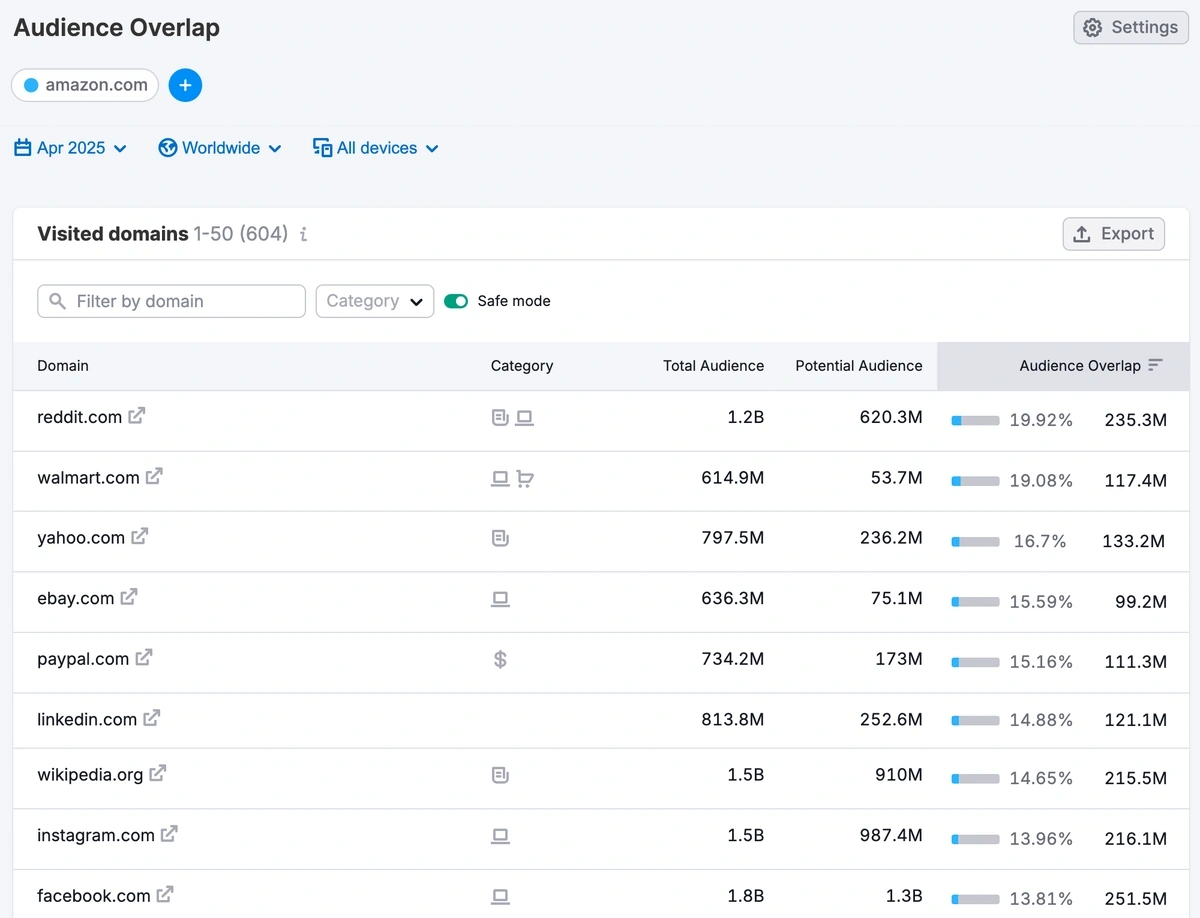Click walmart.com external link icon
Screen dimensions: 1200x918
point(154,477)
